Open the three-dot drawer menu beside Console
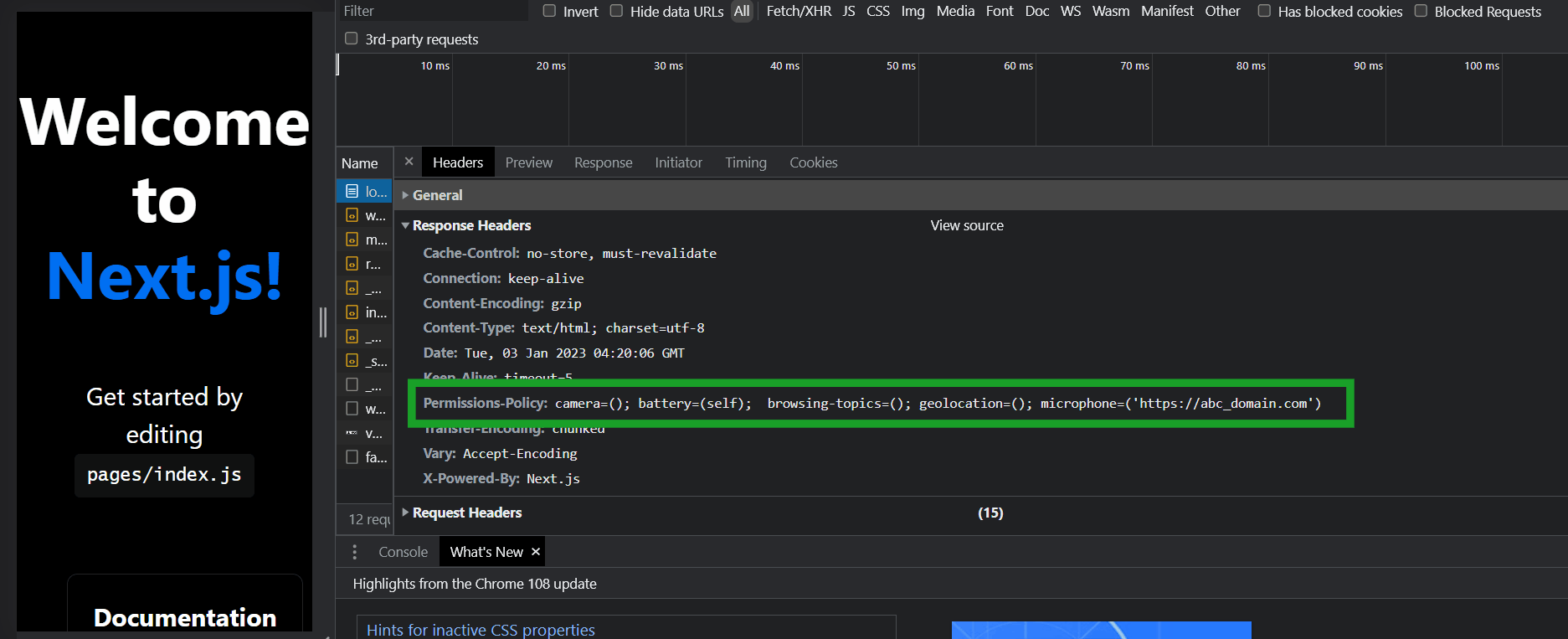This screenshot has height=639, width=1568. pyautogui.click(x=355, y=552)
